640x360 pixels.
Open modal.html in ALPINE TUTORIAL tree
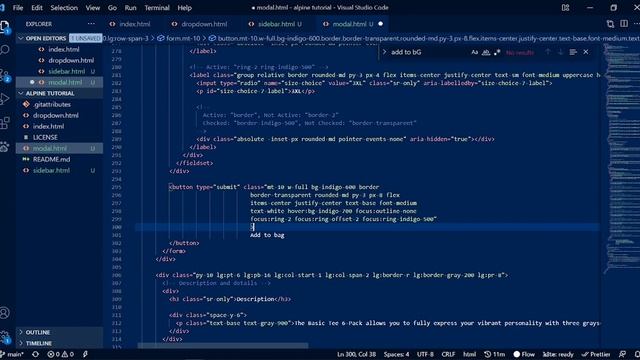[x=59, y=148]
